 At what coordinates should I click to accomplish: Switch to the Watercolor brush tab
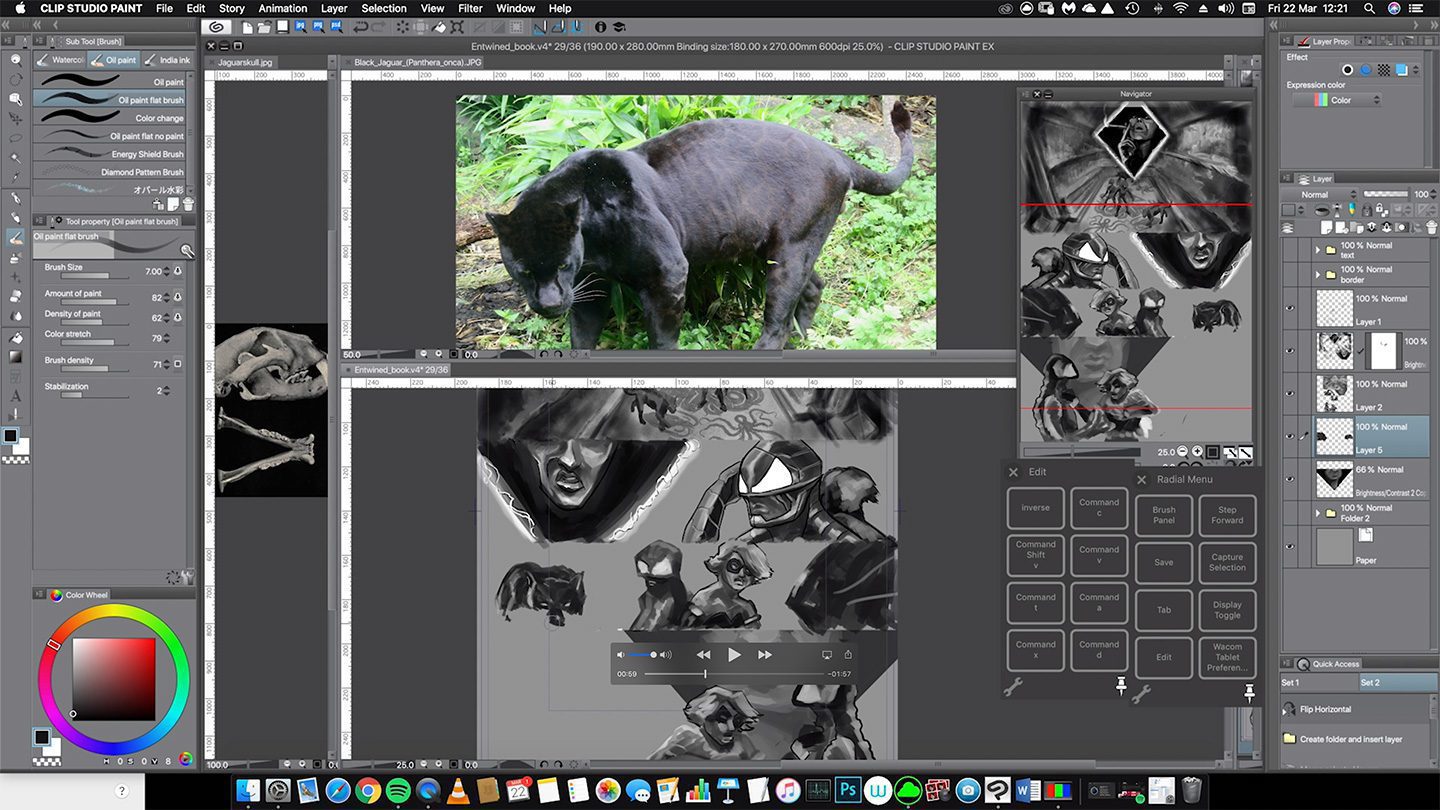(60, 60)
